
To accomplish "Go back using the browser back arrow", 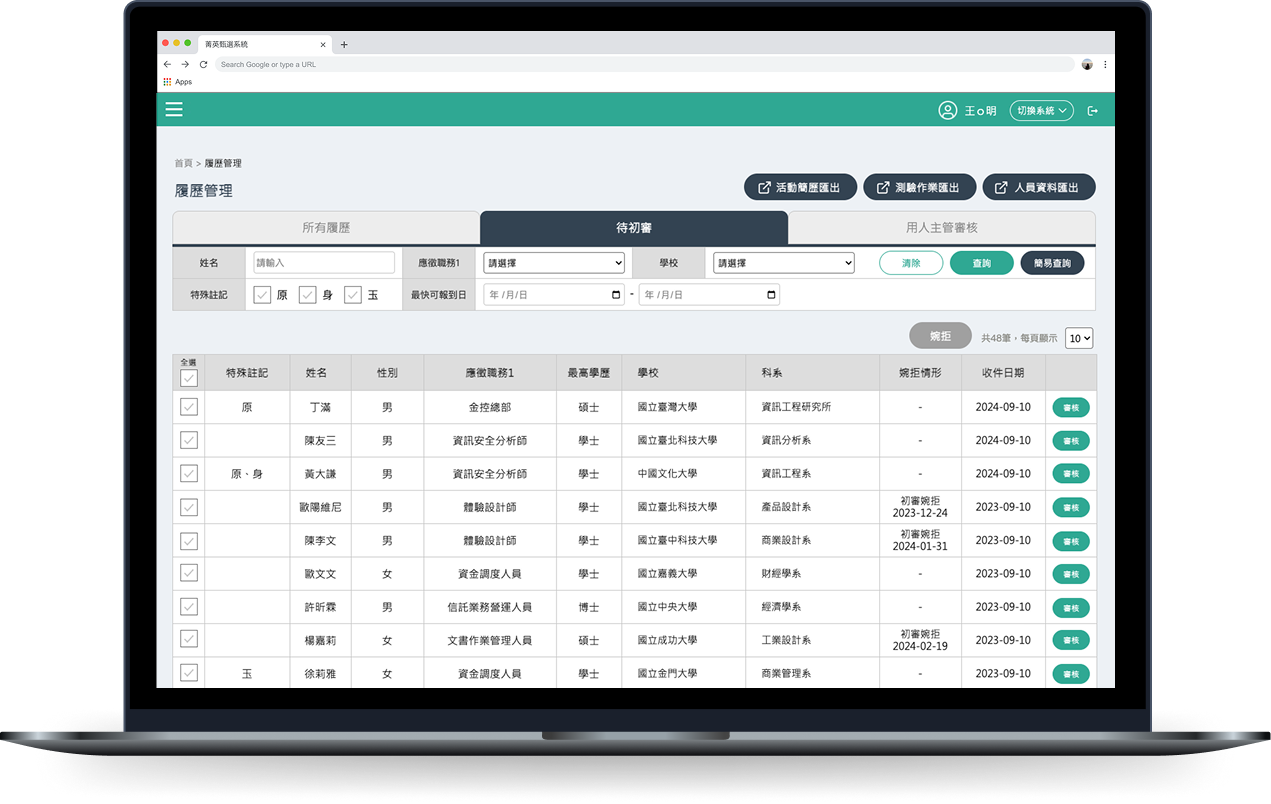I will pos(167,64).
